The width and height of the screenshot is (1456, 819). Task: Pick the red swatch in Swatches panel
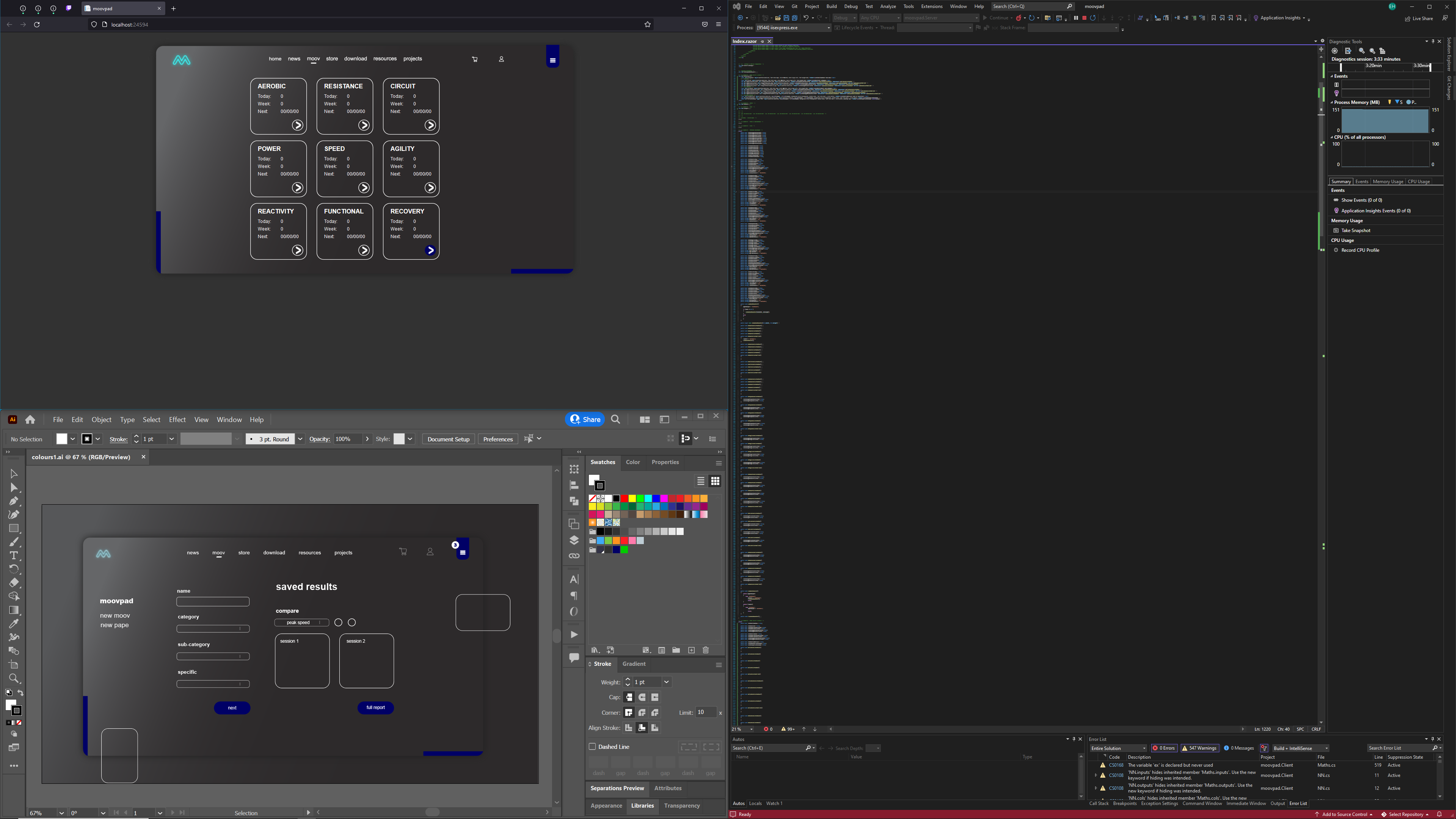(624, 499)
